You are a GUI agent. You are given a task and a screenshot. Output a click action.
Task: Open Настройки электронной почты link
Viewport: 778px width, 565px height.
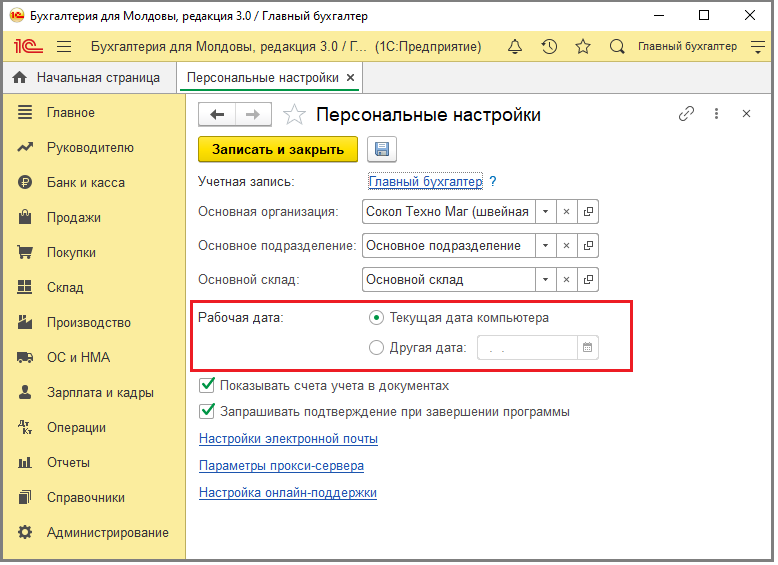tap(288, 439)
